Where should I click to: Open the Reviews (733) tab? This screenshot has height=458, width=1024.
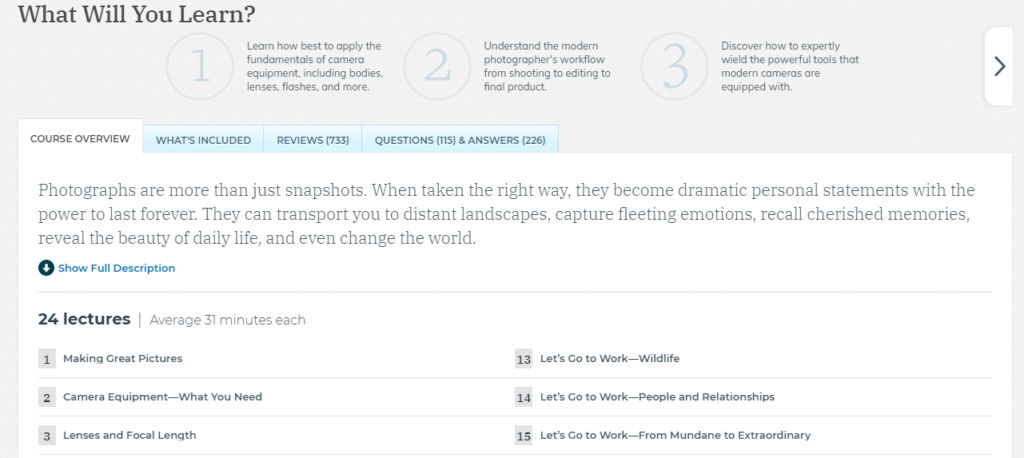(x=313, y=140)
